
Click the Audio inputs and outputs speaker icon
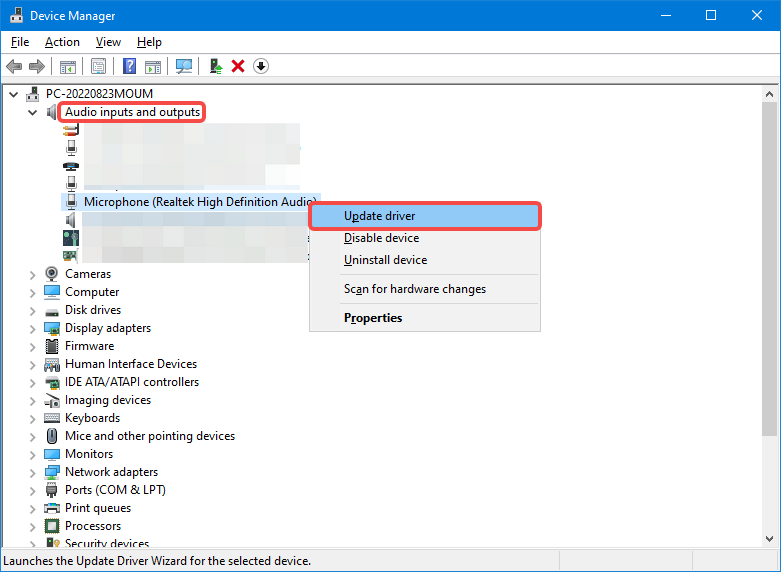52,112
